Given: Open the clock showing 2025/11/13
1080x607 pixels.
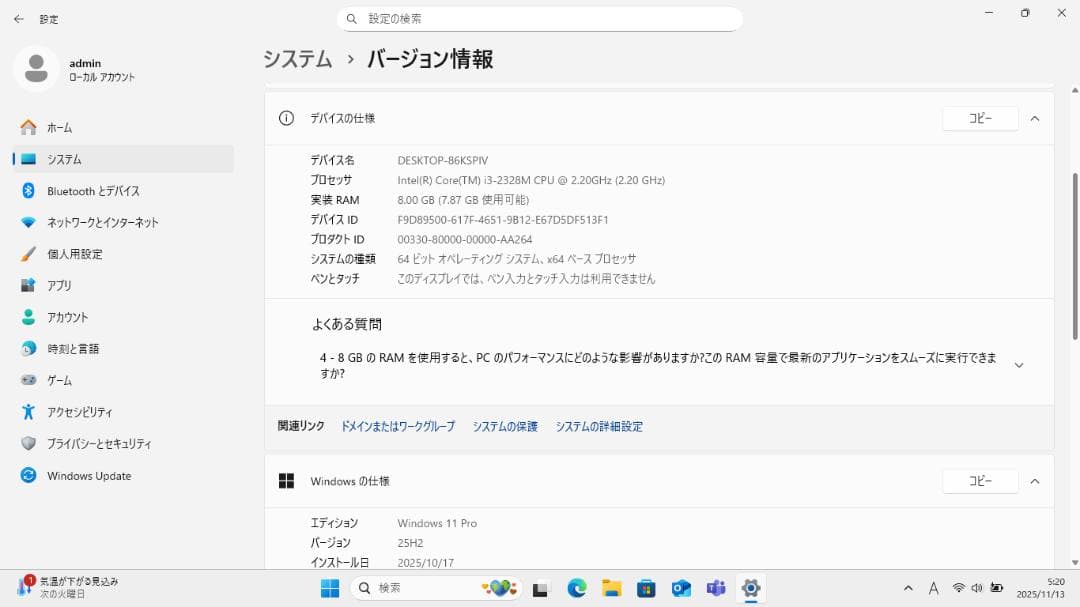Looking at the screenshot, I should tap(1040, 588).
